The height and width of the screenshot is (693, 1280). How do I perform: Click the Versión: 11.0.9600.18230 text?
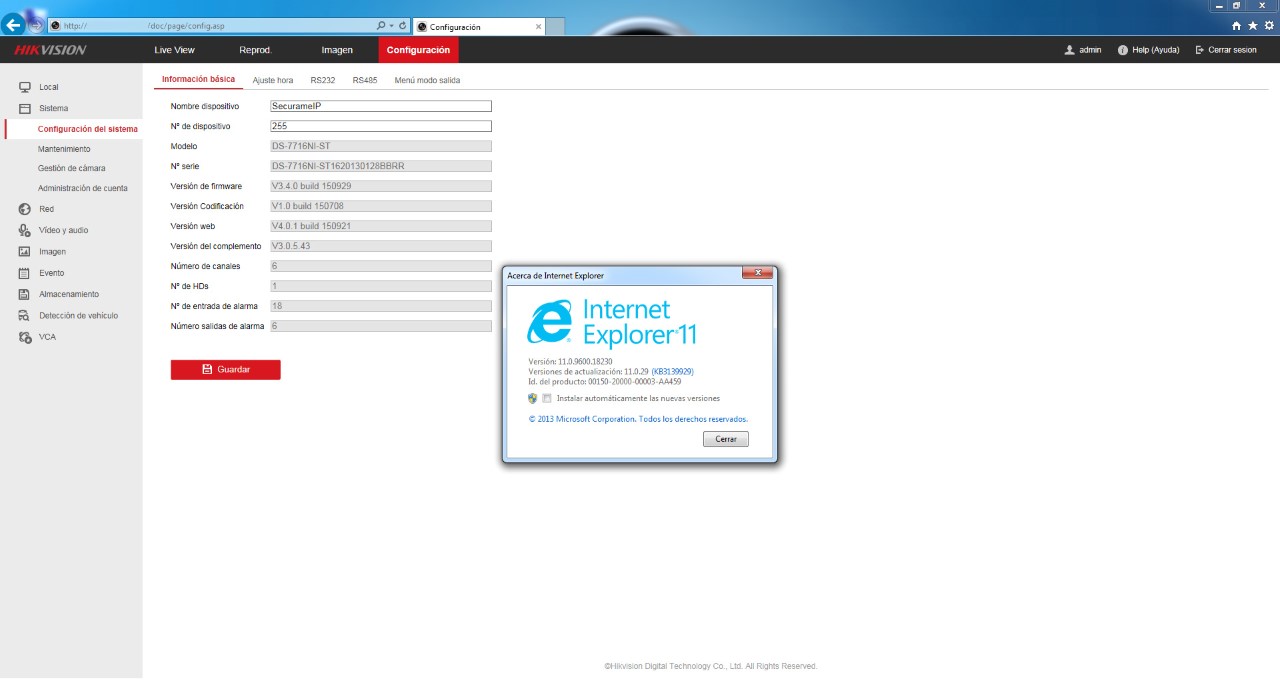(x=570, y=360)
